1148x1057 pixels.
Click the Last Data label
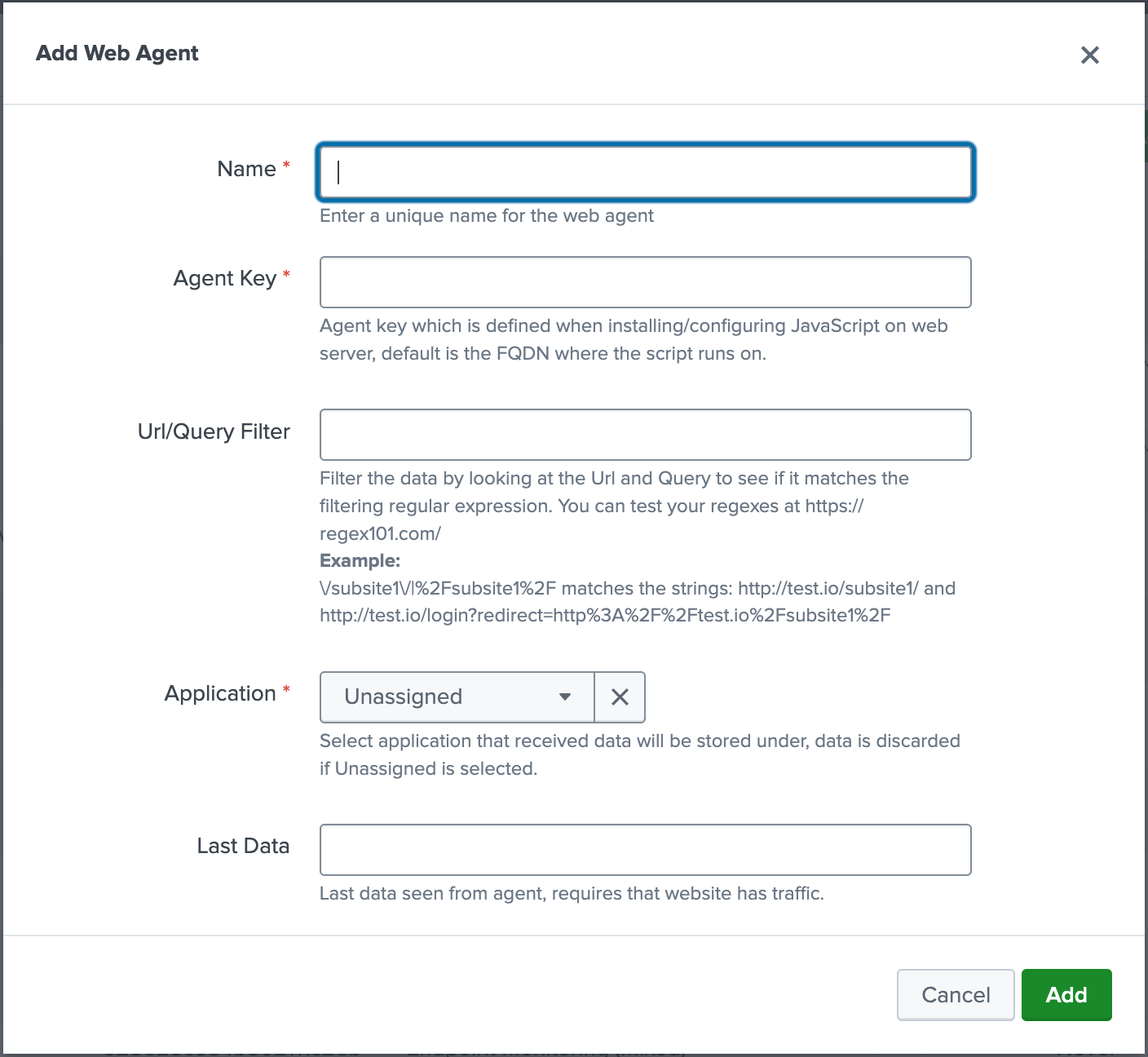coord(243,846)
